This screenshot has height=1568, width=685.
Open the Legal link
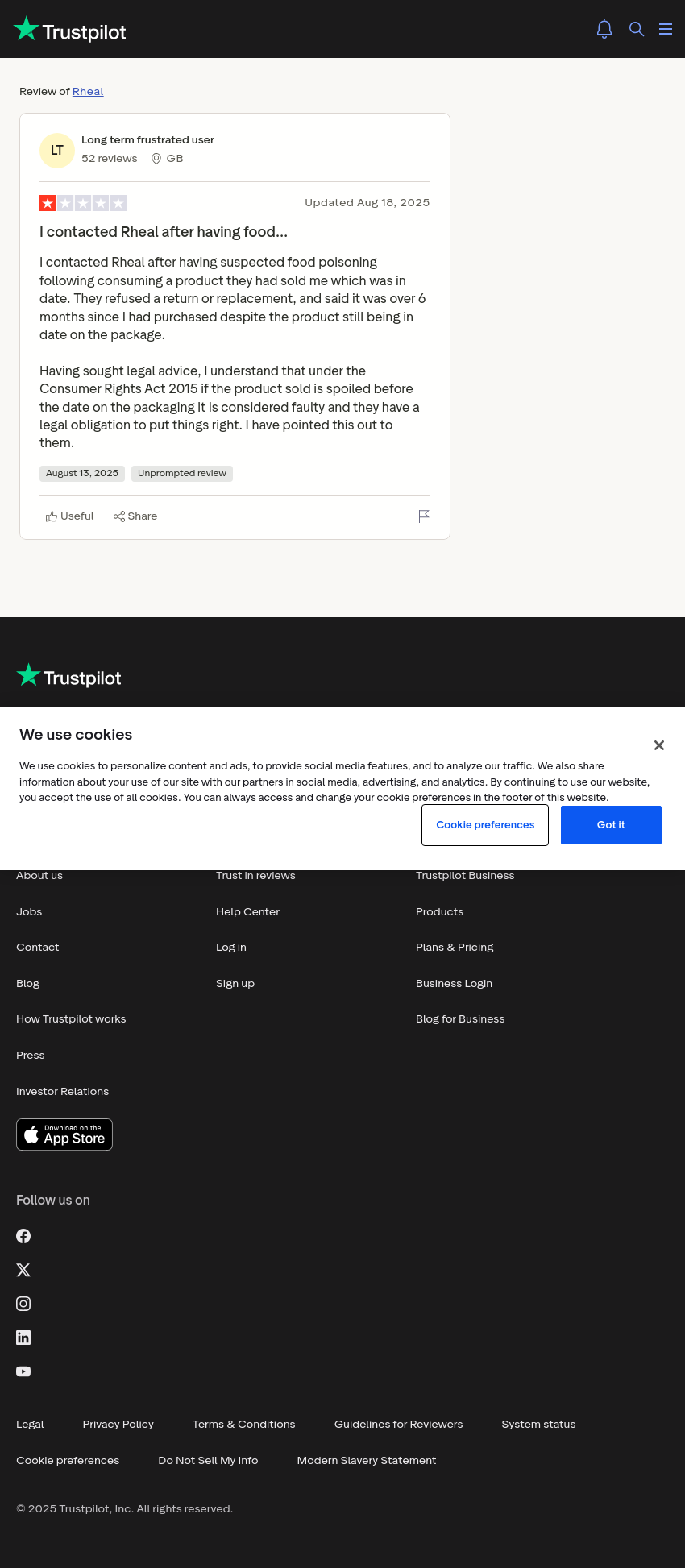pyautogui.click(x=30, y=1425)
